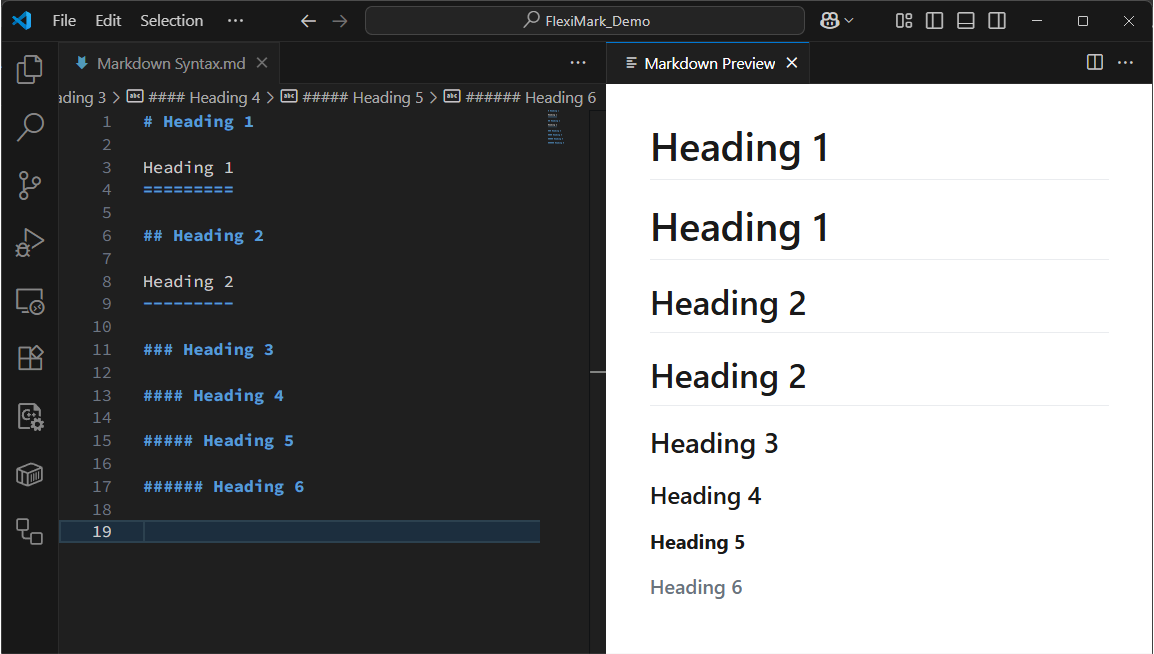Click the preview icon on Markdown Preview tab
The height and width of the screenshot is (654, 1154).
(631, 63)
